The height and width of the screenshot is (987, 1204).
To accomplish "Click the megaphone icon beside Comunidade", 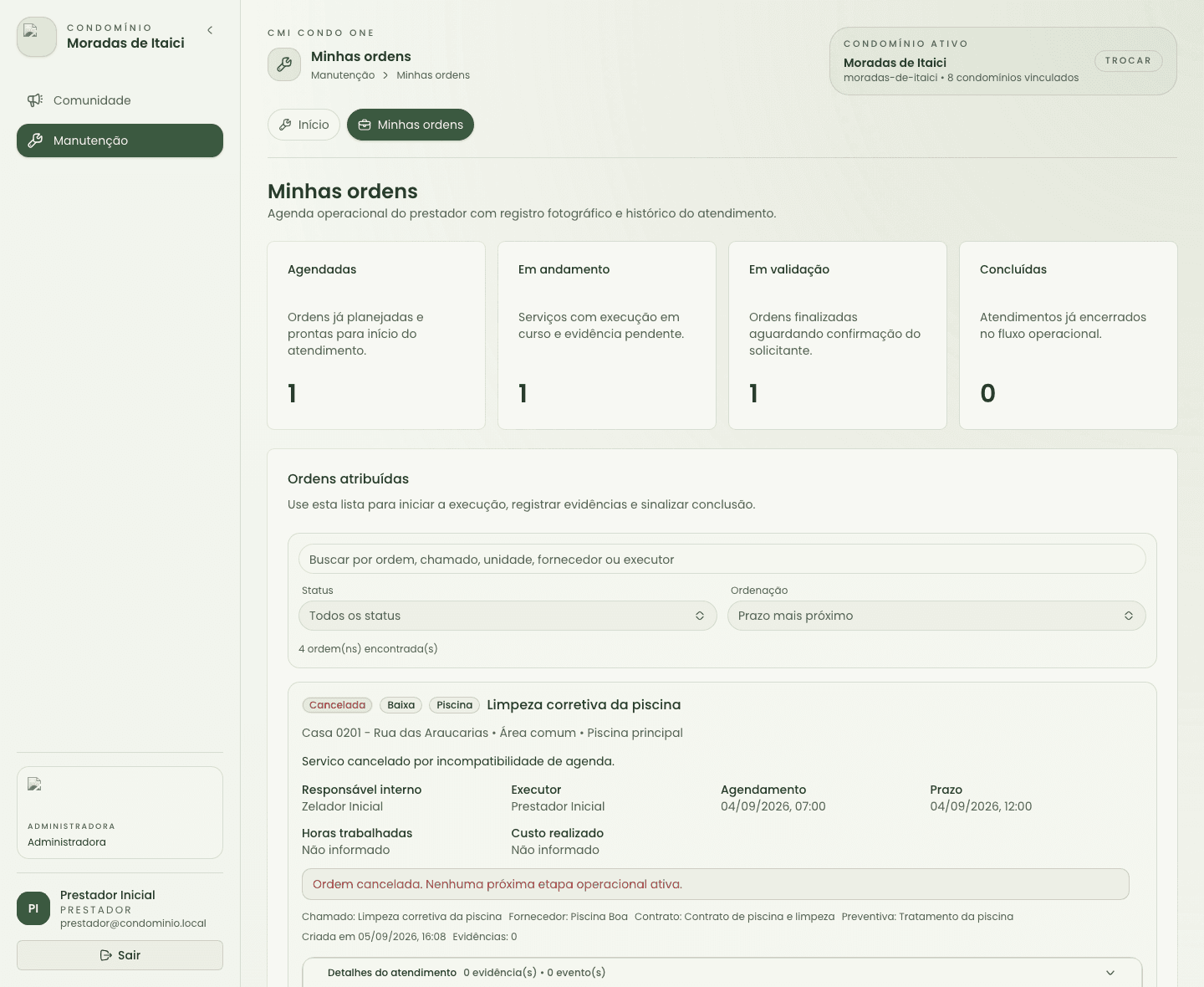I will pos(35,100).
